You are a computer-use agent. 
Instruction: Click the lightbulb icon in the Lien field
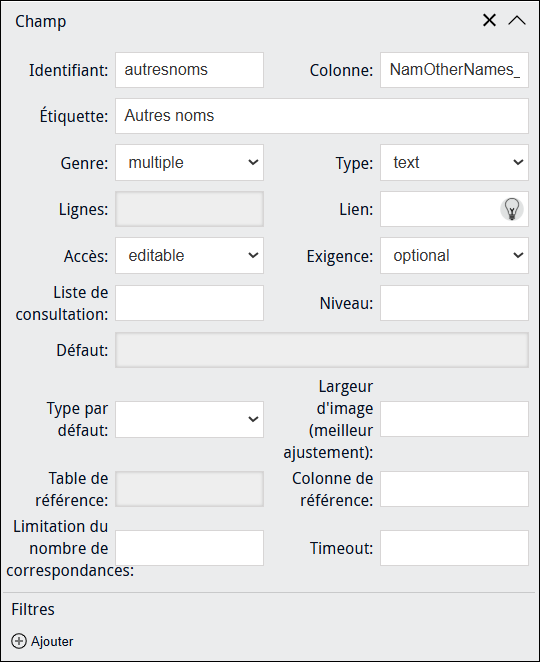[512, 209]
